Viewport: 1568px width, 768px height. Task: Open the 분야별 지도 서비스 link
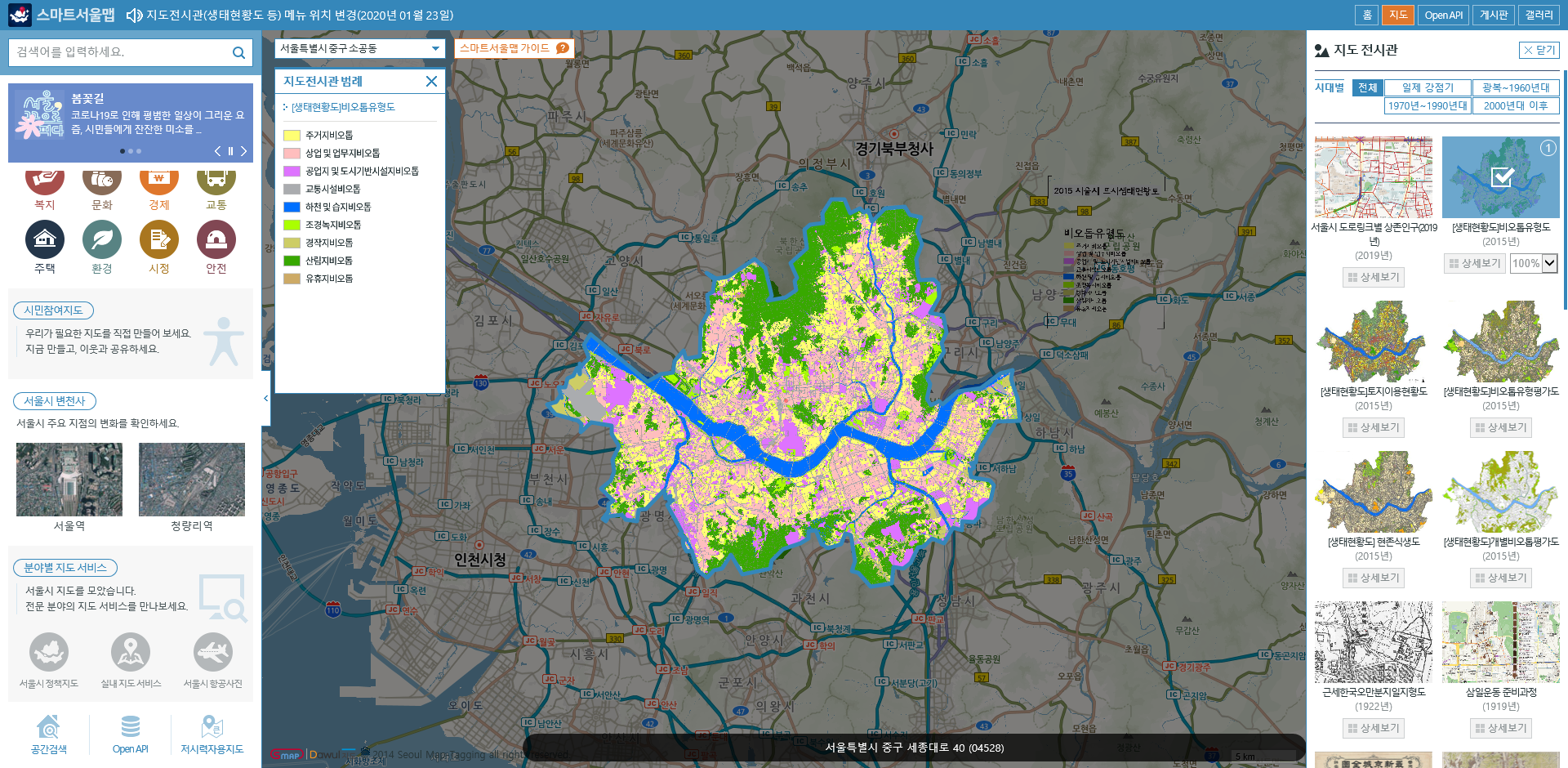[65, 568]
